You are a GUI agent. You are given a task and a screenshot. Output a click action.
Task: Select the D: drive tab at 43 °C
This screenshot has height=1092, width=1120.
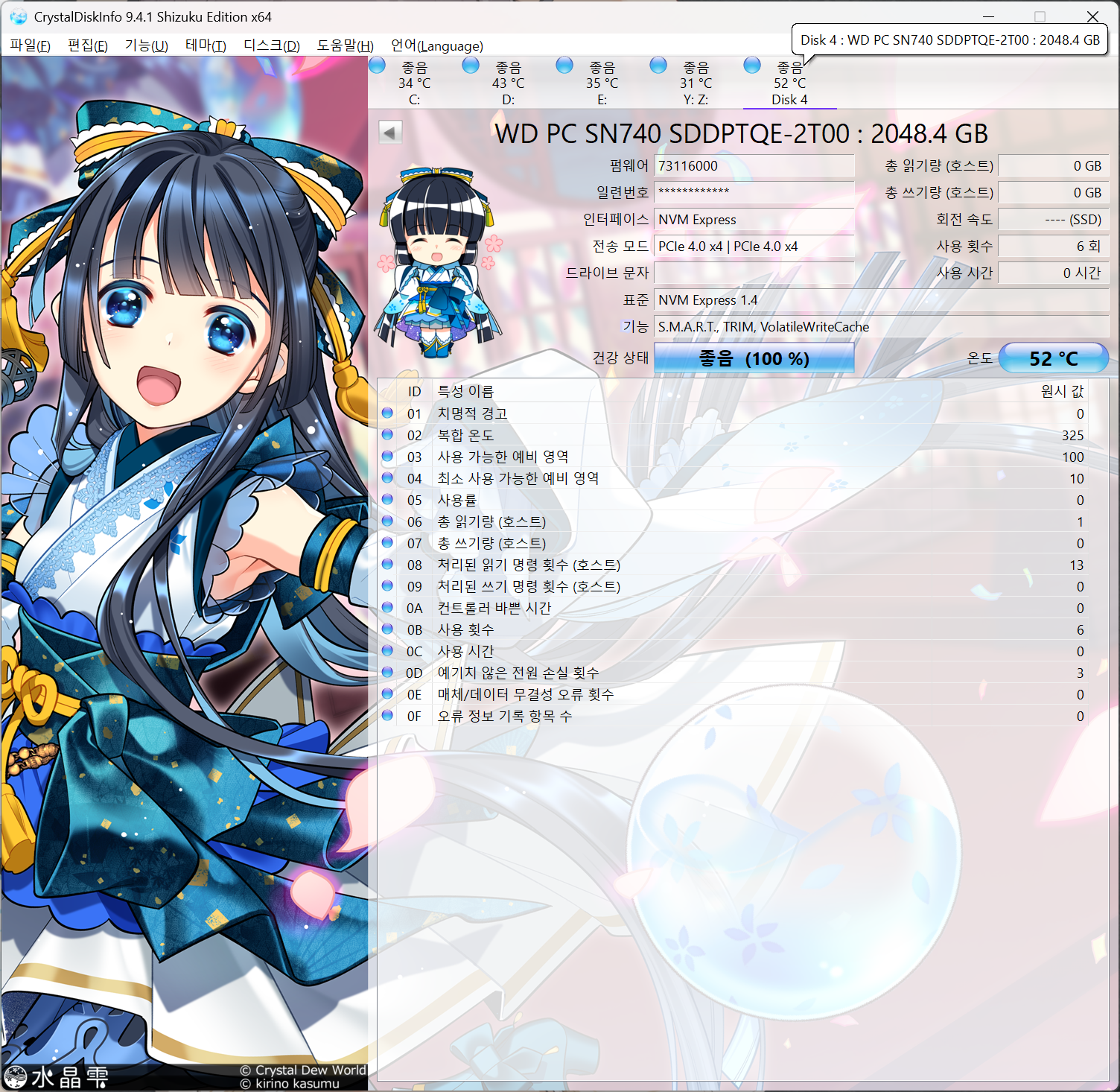(509, 83)
